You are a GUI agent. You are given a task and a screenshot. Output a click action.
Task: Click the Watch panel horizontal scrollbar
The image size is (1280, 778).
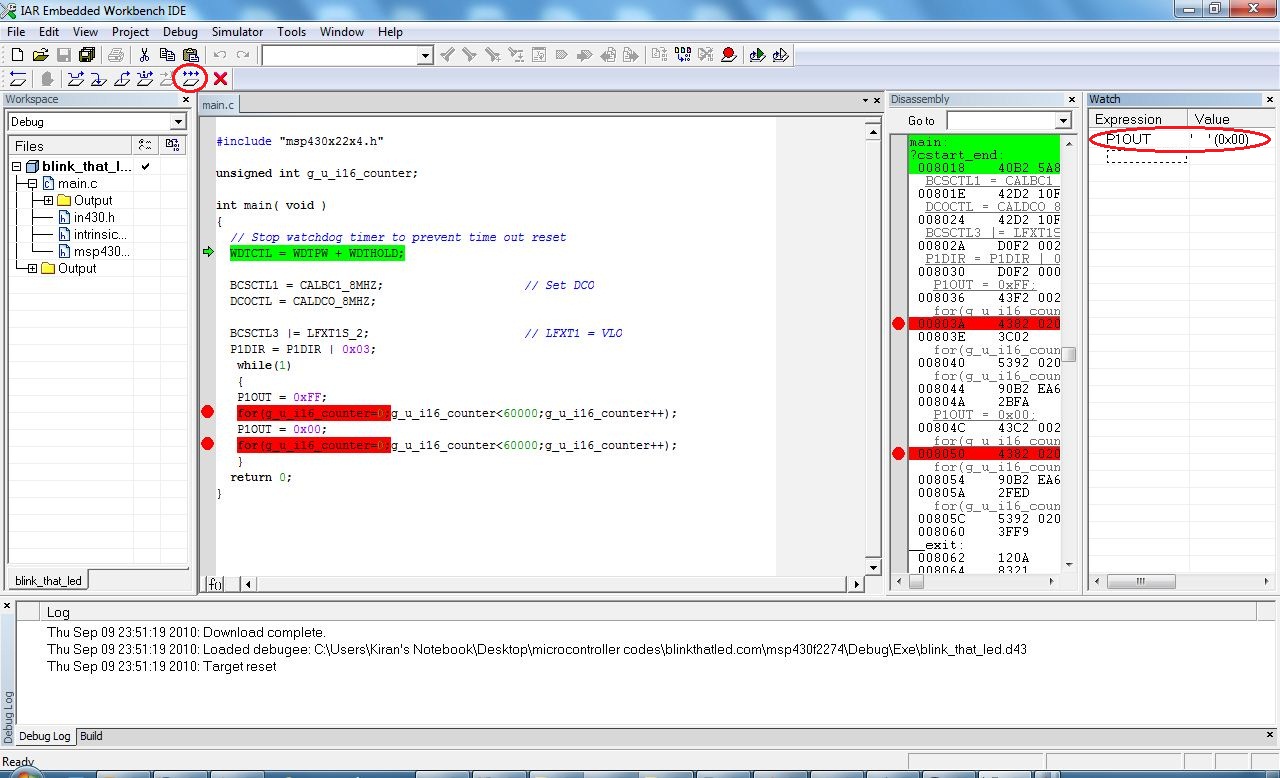click(x=1182, y=581)
